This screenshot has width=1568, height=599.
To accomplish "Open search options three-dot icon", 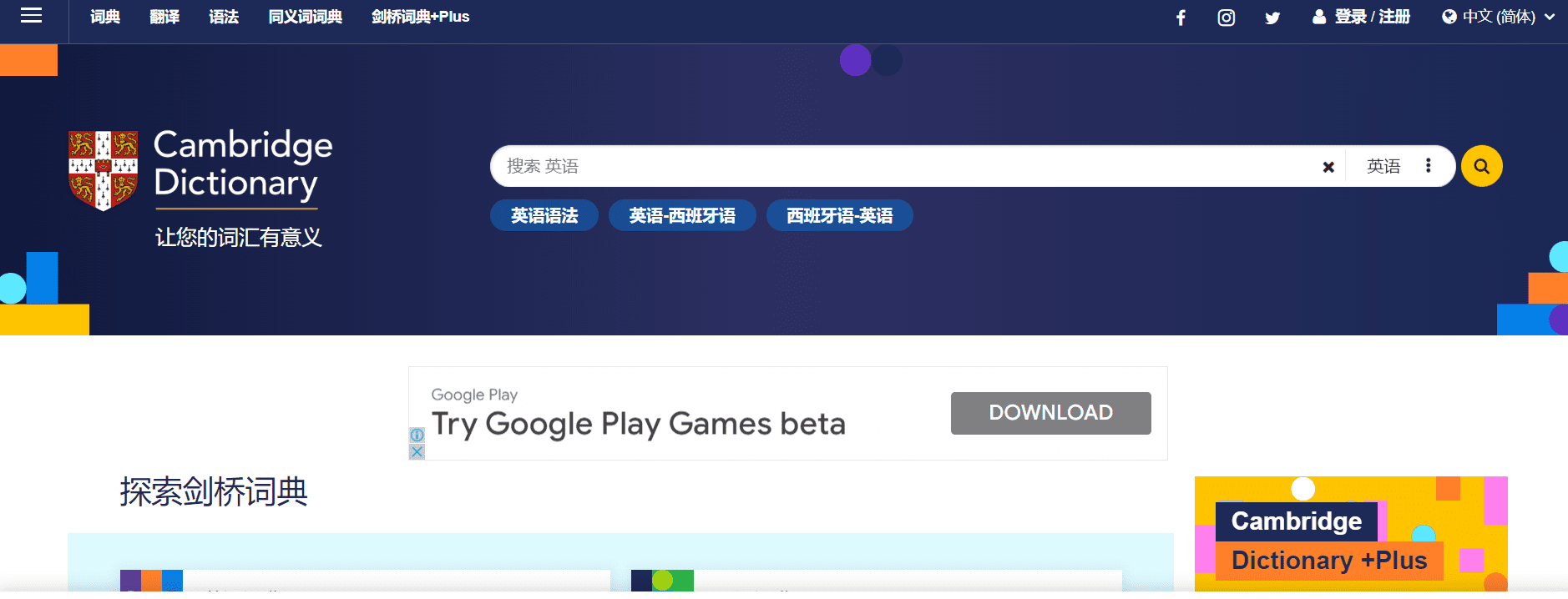I will tap(1429, 165).
